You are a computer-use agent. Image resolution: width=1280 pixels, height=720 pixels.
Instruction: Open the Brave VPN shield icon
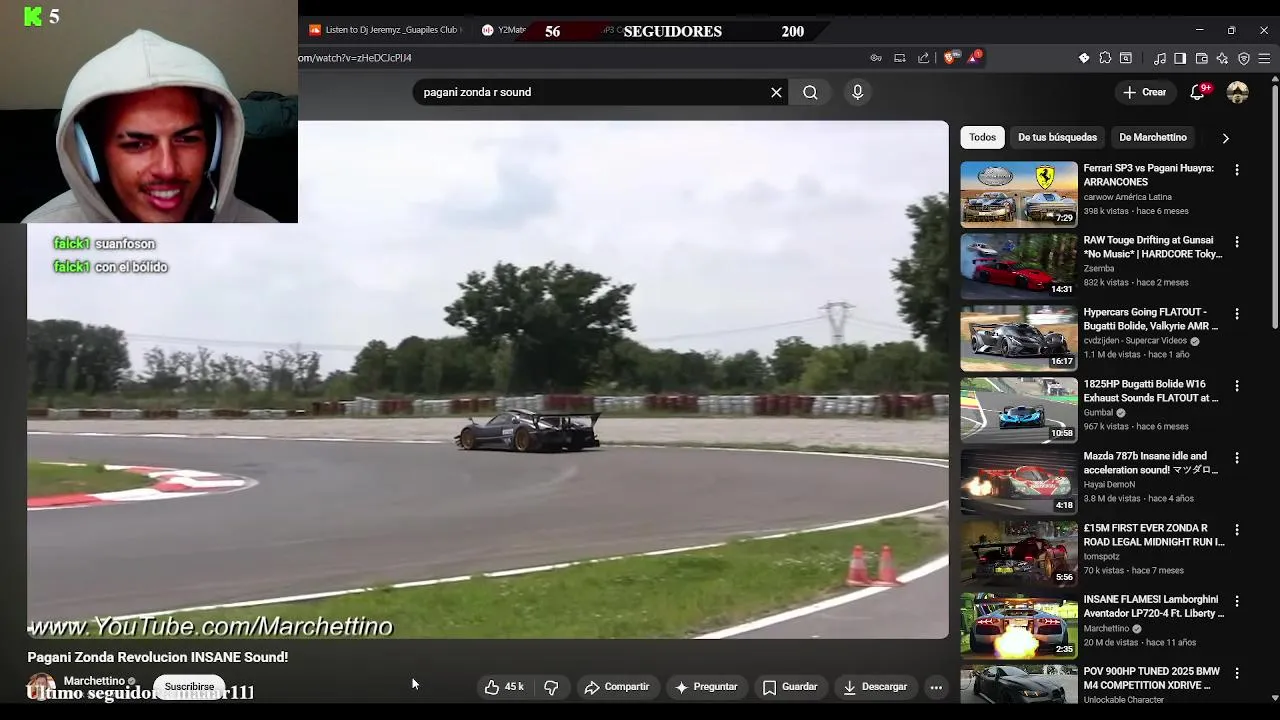tap(1244, 58)
